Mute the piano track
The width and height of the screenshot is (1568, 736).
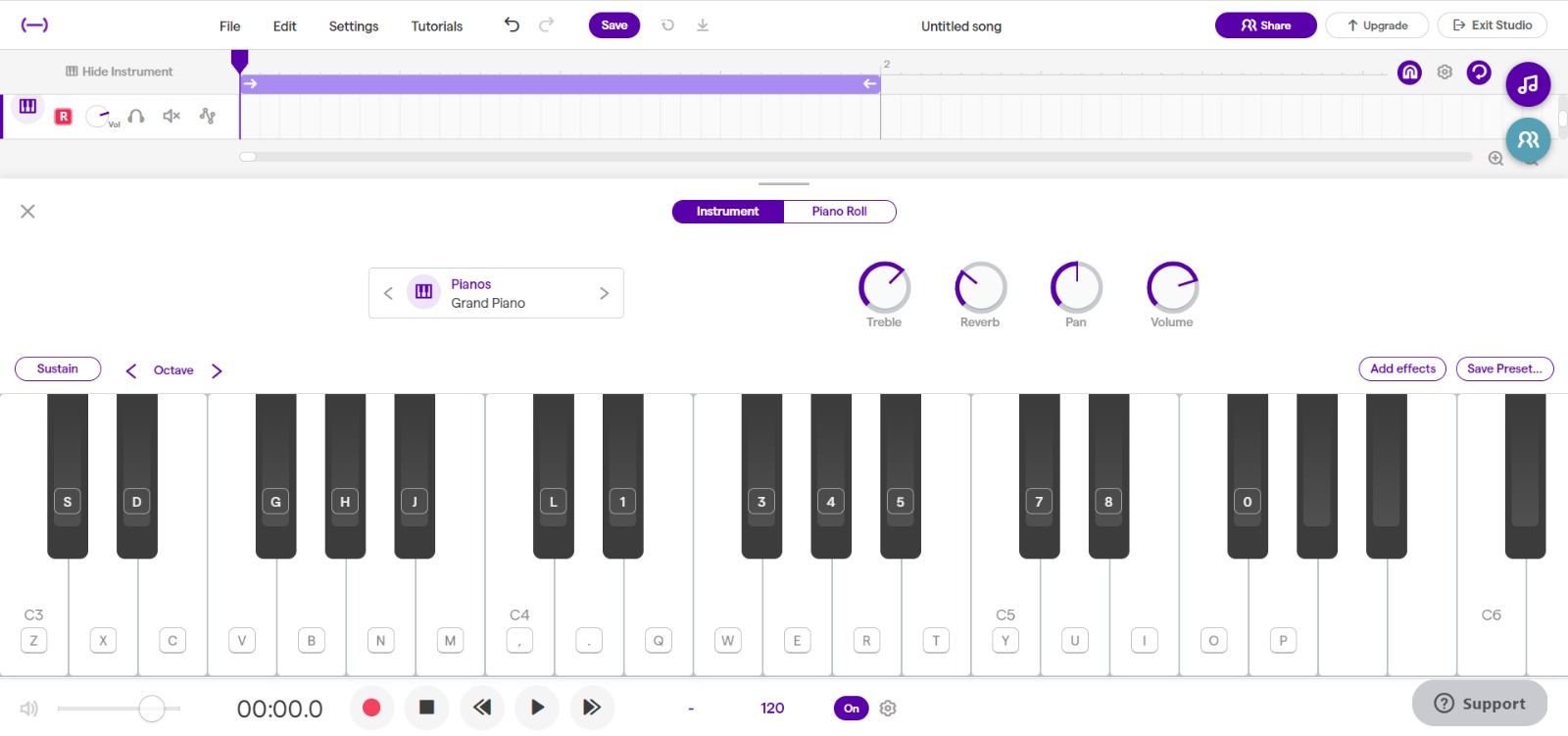tap(171, 116)
